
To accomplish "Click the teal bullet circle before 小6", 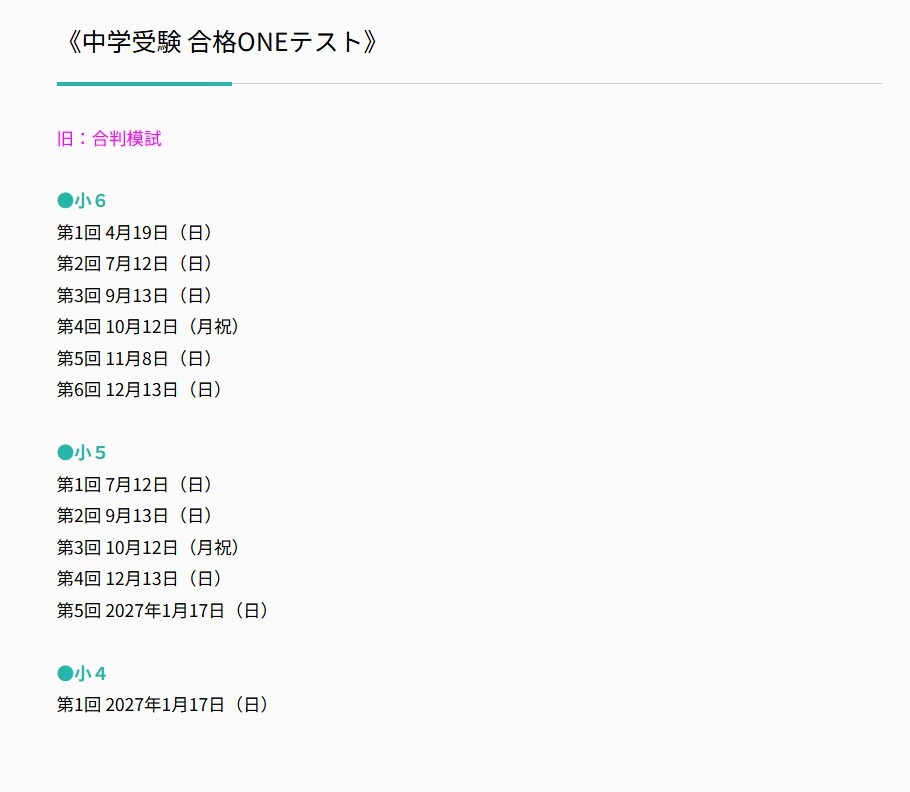I will tap(65, 201).
